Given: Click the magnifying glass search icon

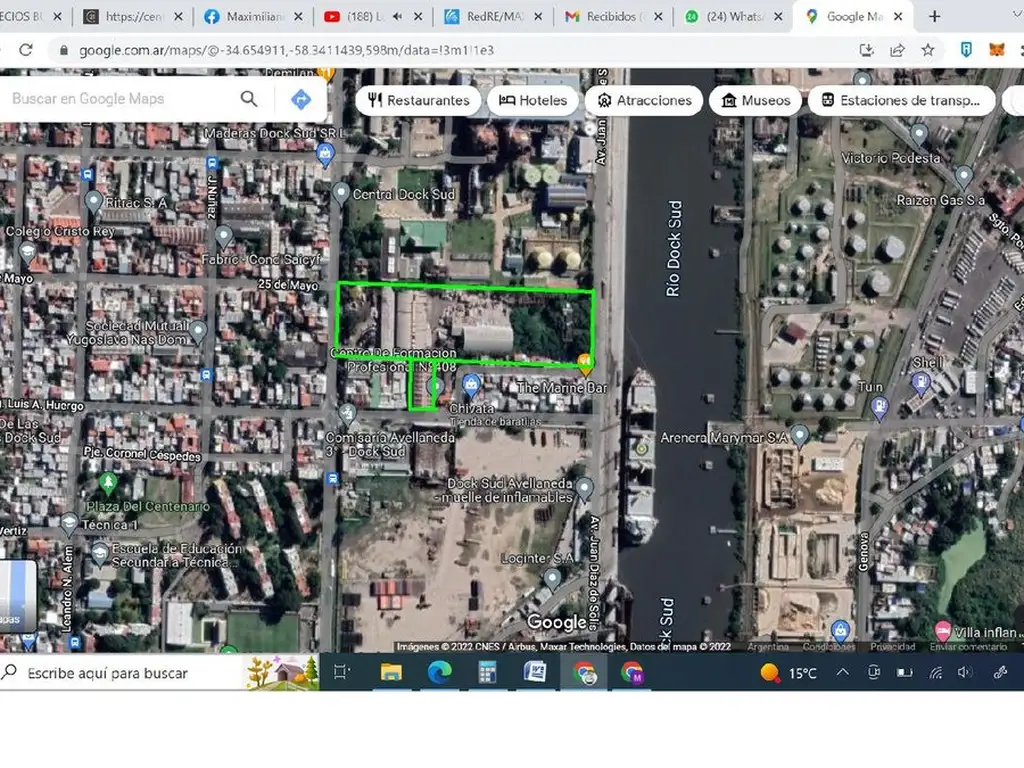Looking at the screenshot, I should click(x=249, y=98).
